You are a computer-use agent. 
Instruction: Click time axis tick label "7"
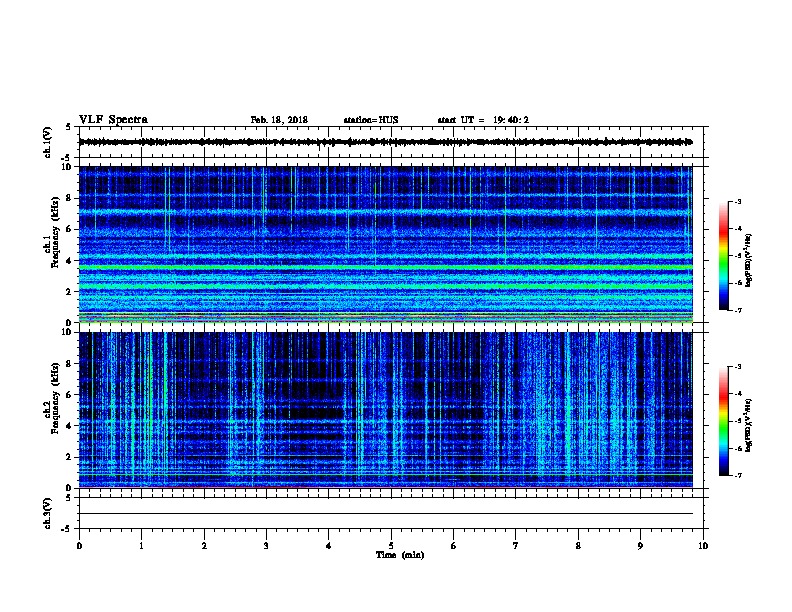point(516,546)
